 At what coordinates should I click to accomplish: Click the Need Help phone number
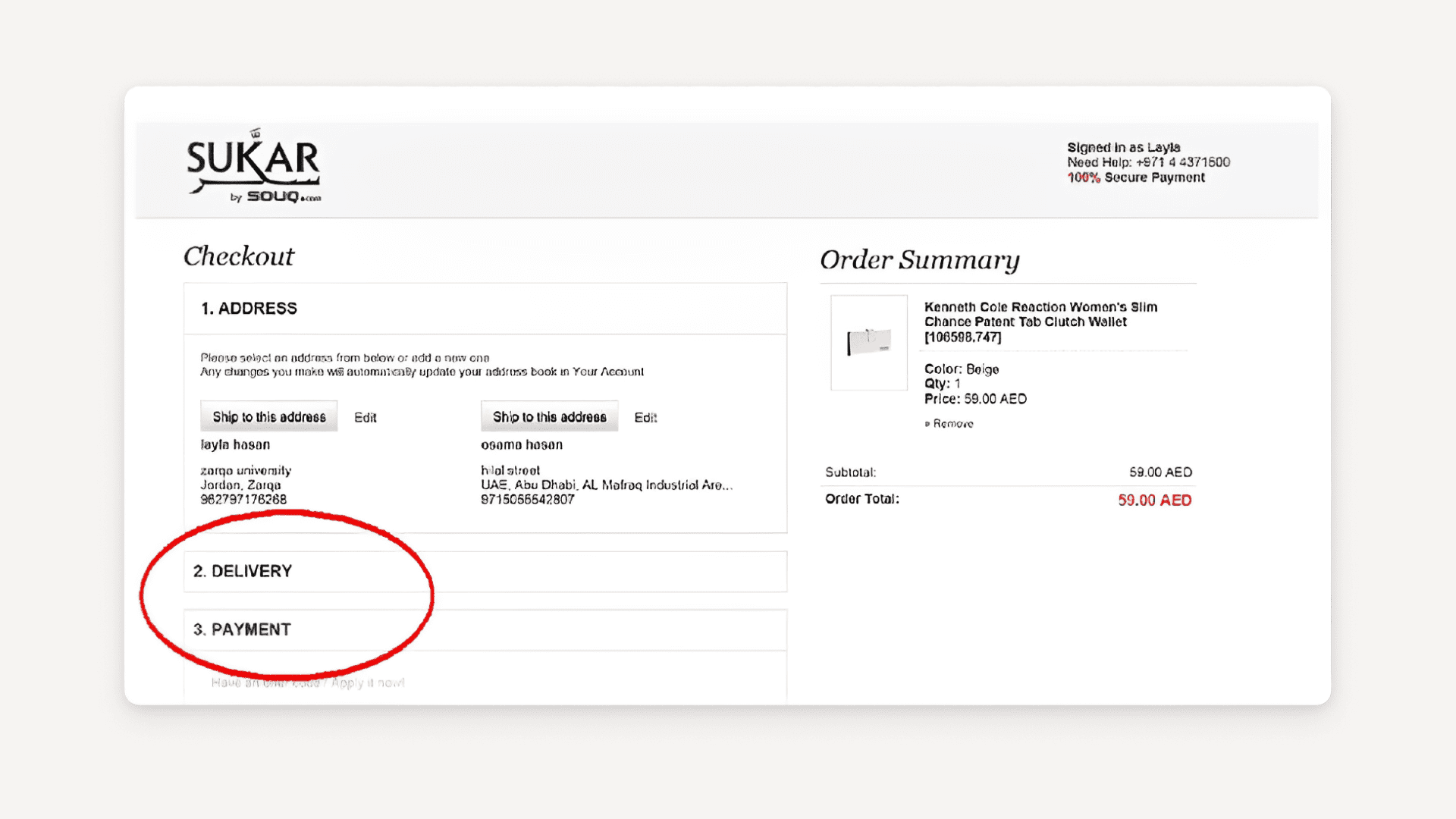tap(1182, 162)
